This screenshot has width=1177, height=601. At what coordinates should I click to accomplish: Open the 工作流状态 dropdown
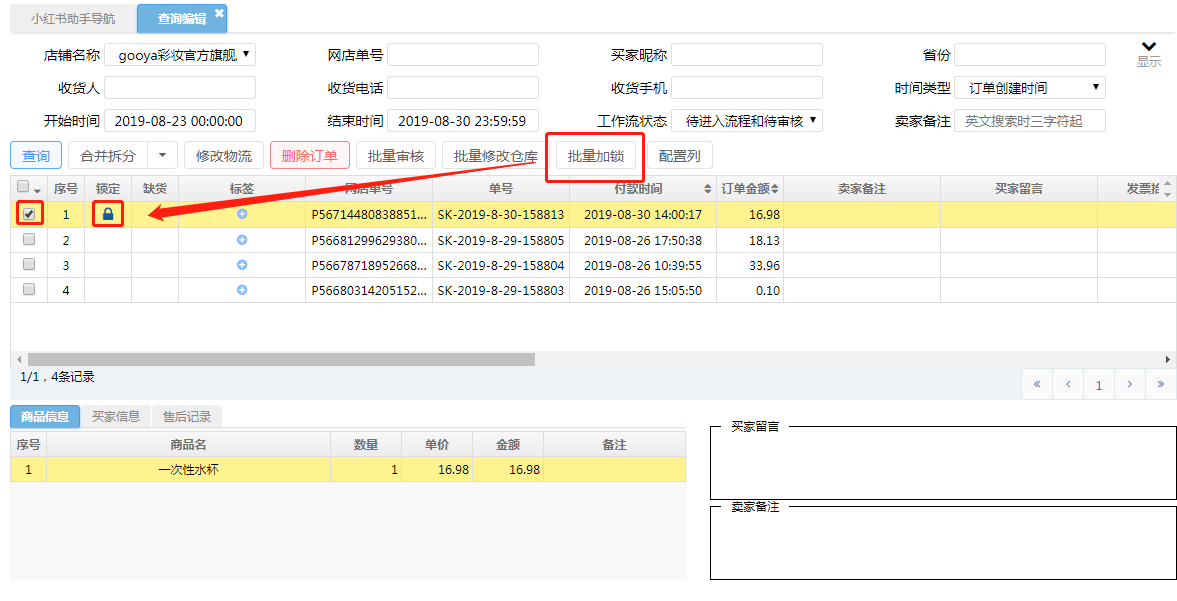747,121
